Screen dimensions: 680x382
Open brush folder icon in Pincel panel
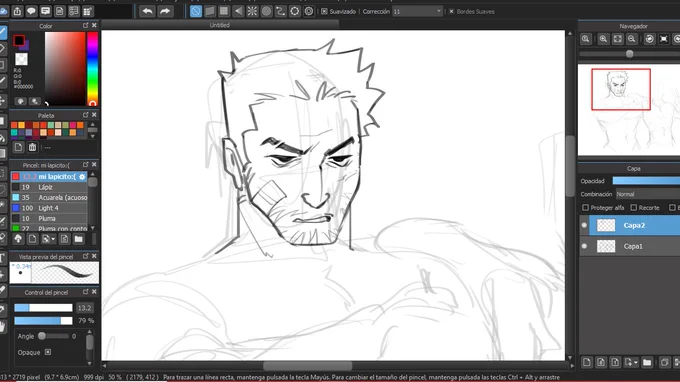click(78, 239)
